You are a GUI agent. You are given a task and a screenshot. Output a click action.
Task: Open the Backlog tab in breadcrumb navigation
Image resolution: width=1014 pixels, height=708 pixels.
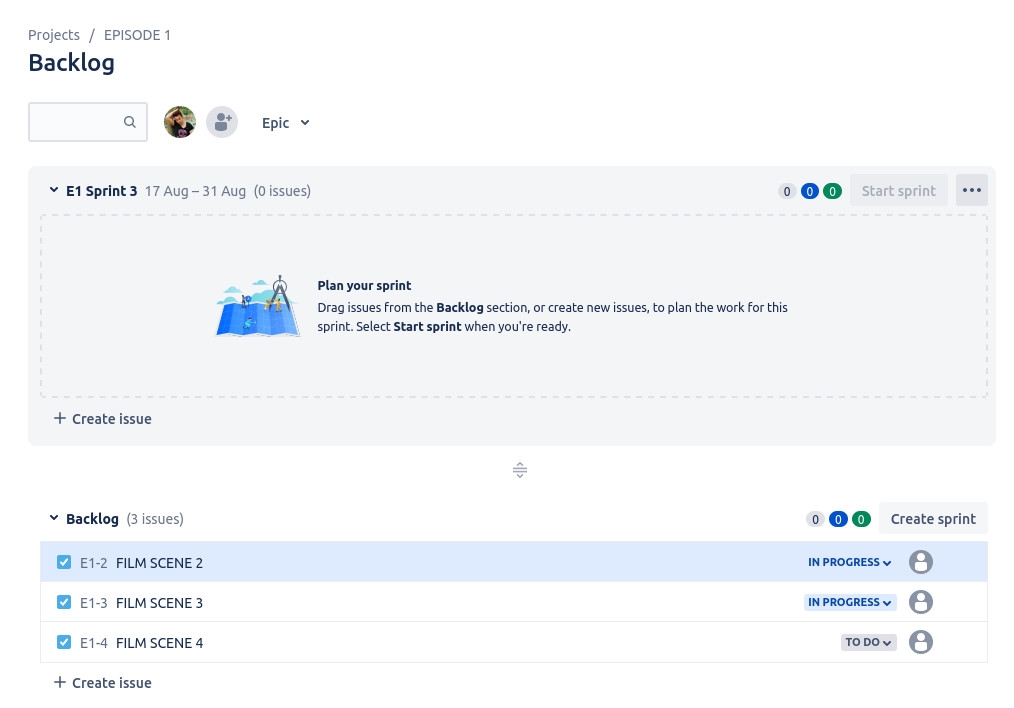click(x=71, y=62)
